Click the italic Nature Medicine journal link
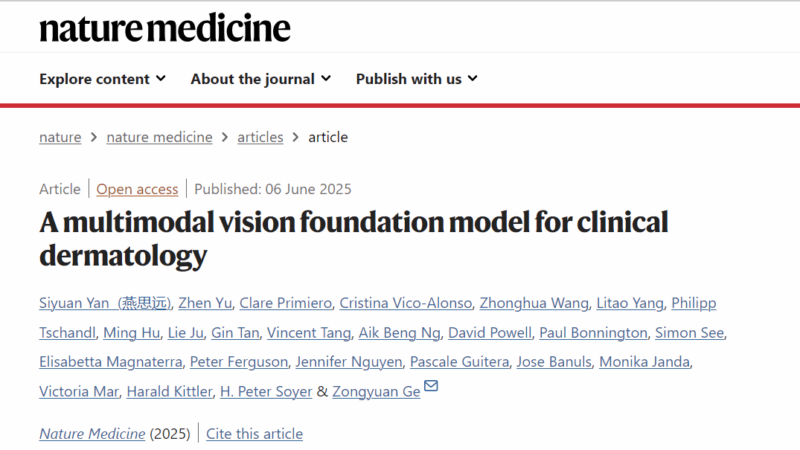800x450 pixels. click(x=92, y=434)
